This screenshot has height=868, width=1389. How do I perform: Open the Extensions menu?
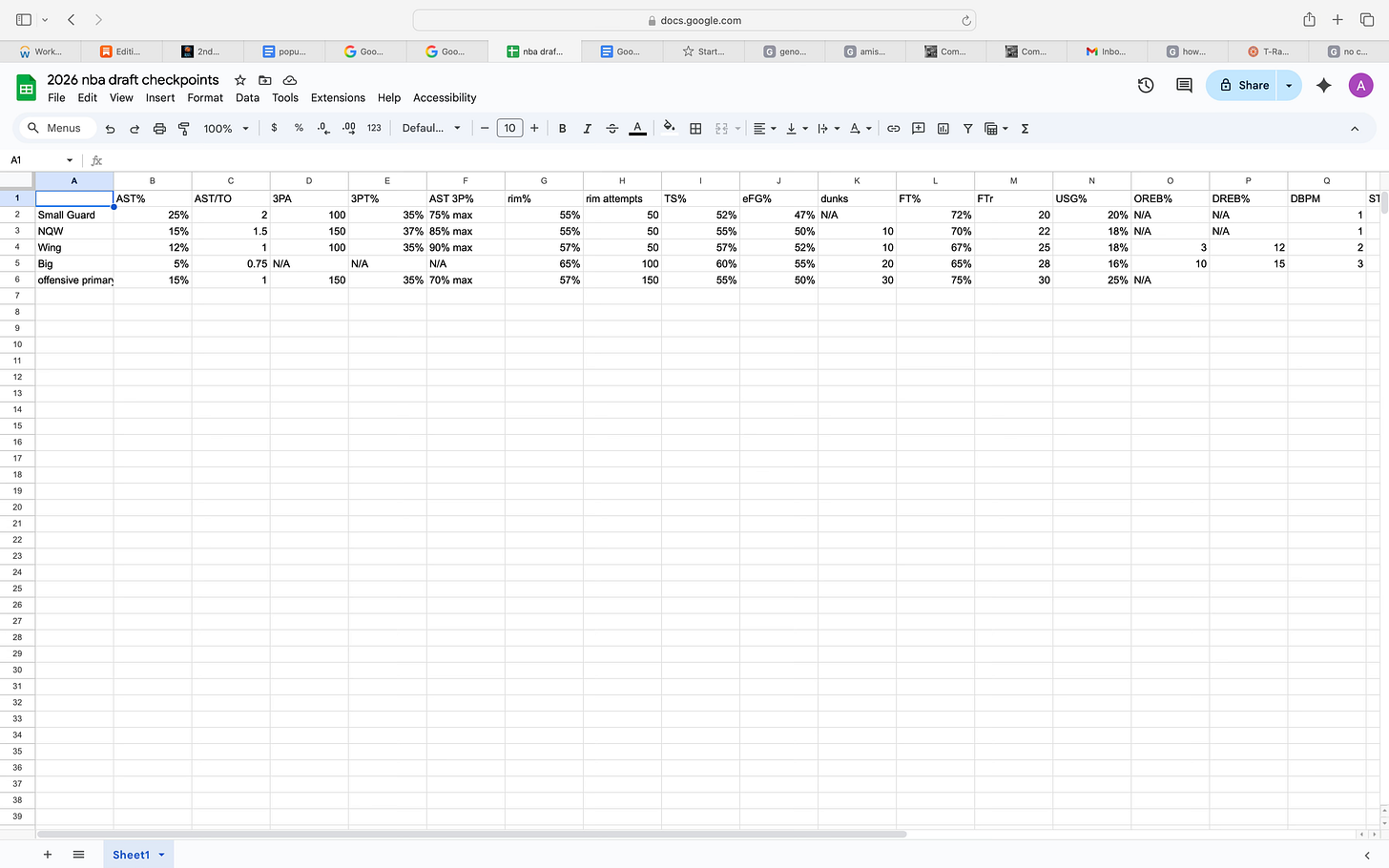[x=338, y=97]
